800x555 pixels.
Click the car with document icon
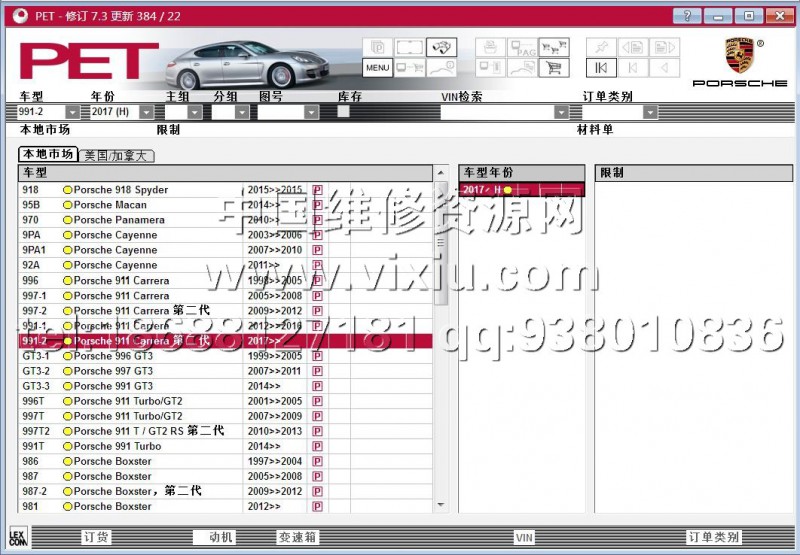pos(522,68)
